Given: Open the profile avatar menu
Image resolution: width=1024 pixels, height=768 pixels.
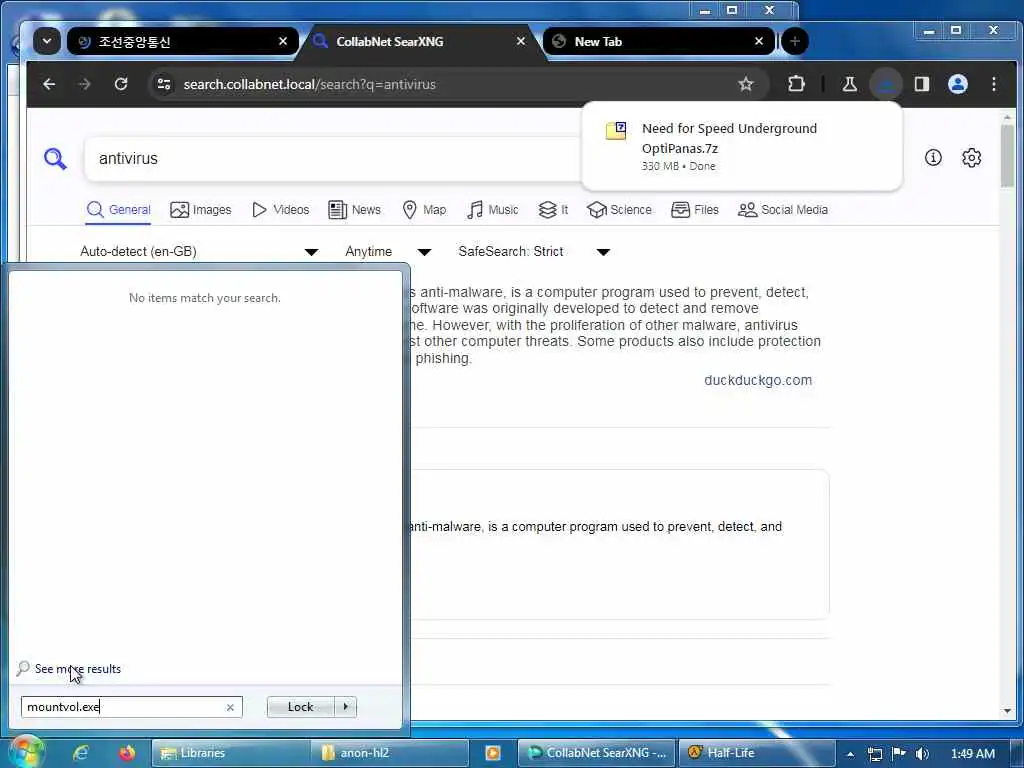Looking at the screenshot, I should coord(957,84).
